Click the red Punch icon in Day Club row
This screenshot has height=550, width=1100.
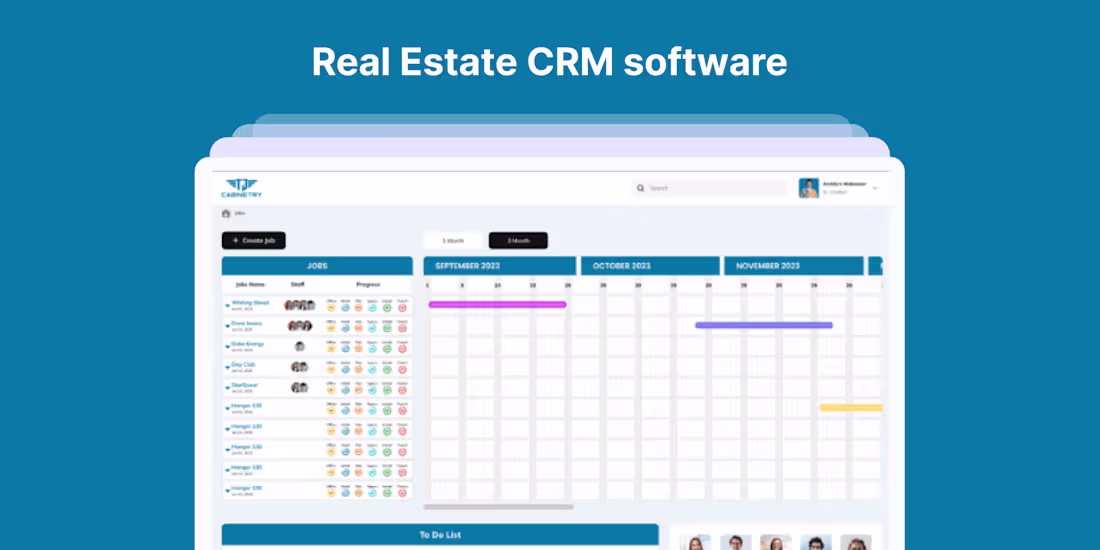pos(402,369)
